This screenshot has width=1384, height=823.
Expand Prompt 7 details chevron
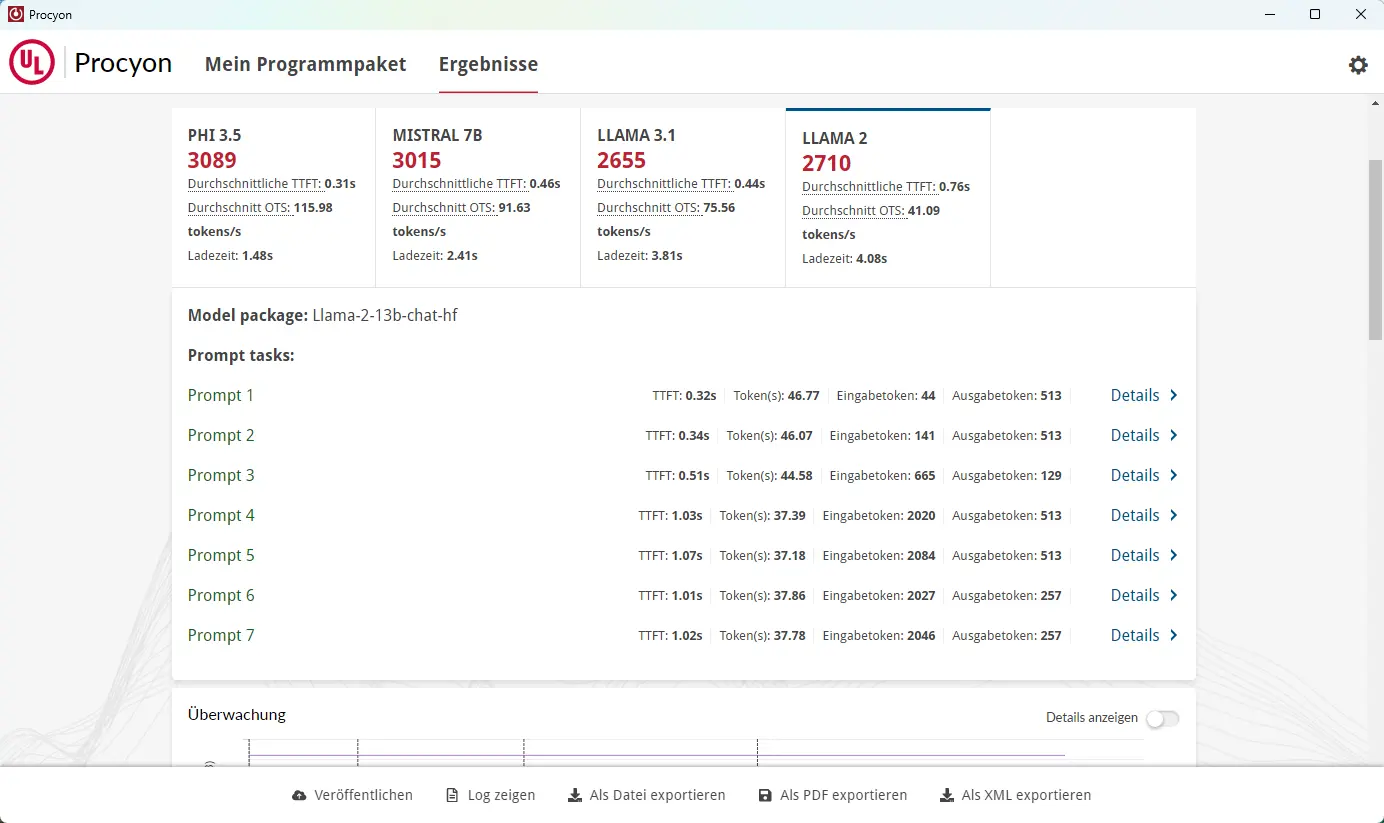coord(1174,636)
